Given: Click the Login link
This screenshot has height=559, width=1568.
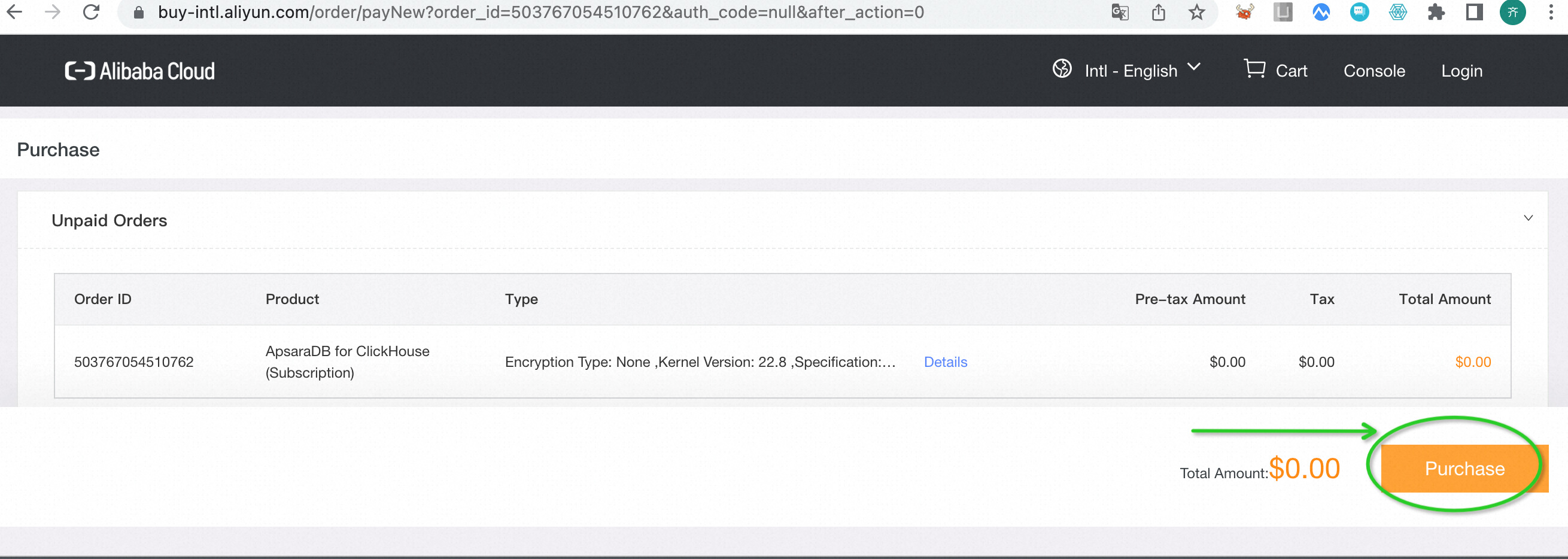Looking at the screenshot, I should tap(1461, 71).
